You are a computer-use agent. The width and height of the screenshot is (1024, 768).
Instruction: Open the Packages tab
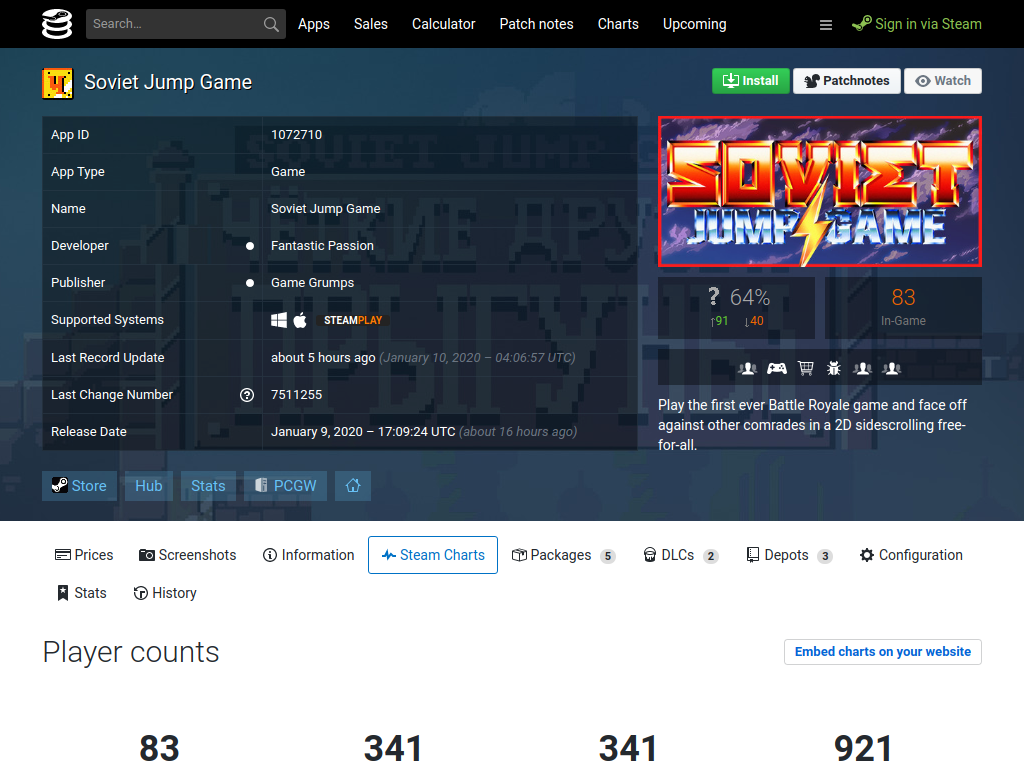(564, 555)
